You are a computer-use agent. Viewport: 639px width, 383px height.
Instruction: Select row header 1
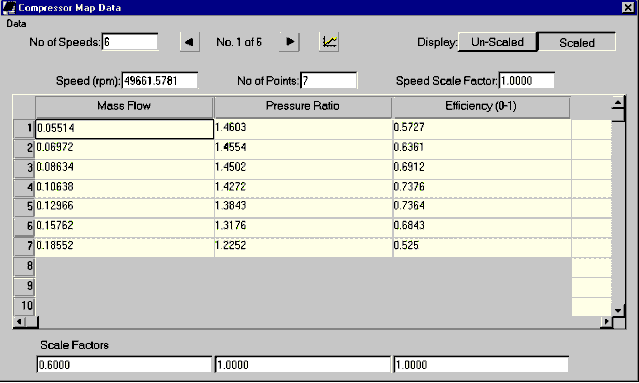pyautogui.click(x=24, y=128)
